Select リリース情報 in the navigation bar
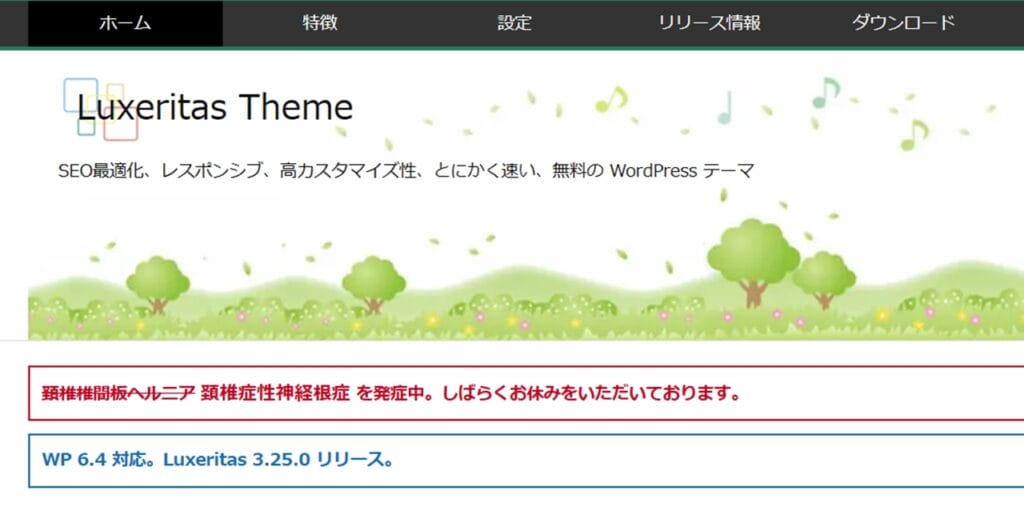 (709, 24)
